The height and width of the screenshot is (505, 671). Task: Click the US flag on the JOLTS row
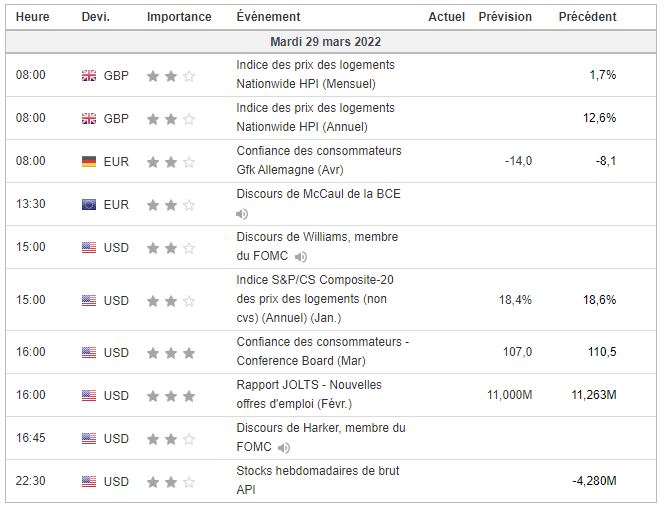click(89, 396)
